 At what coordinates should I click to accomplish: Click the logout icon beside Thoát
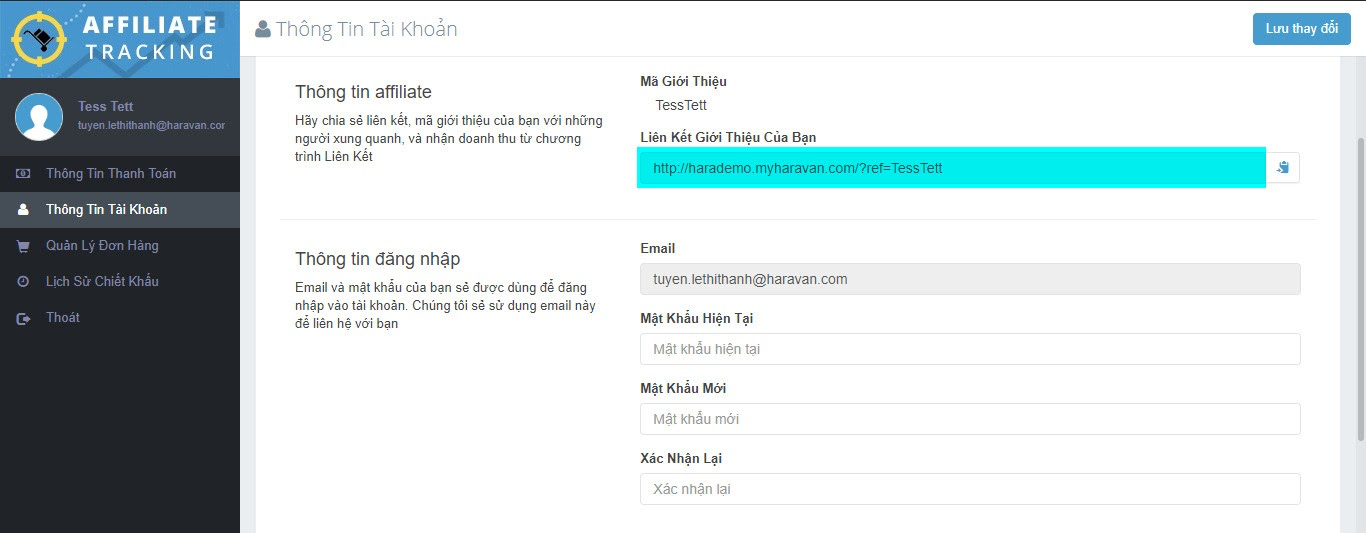pos(23,318)
